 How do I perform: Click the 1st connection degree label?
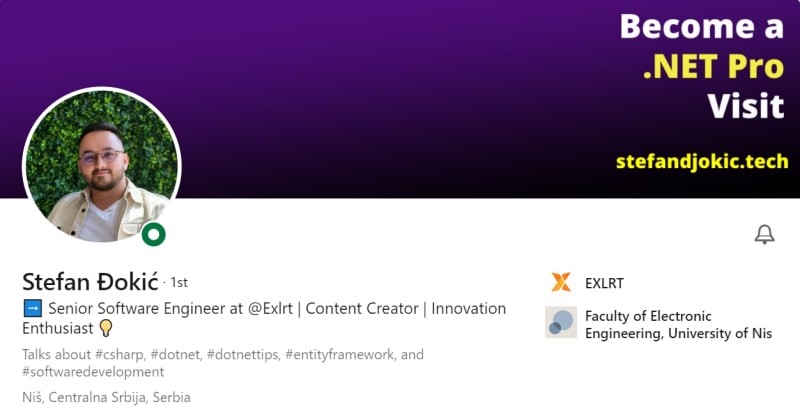(x=179, y=283)
